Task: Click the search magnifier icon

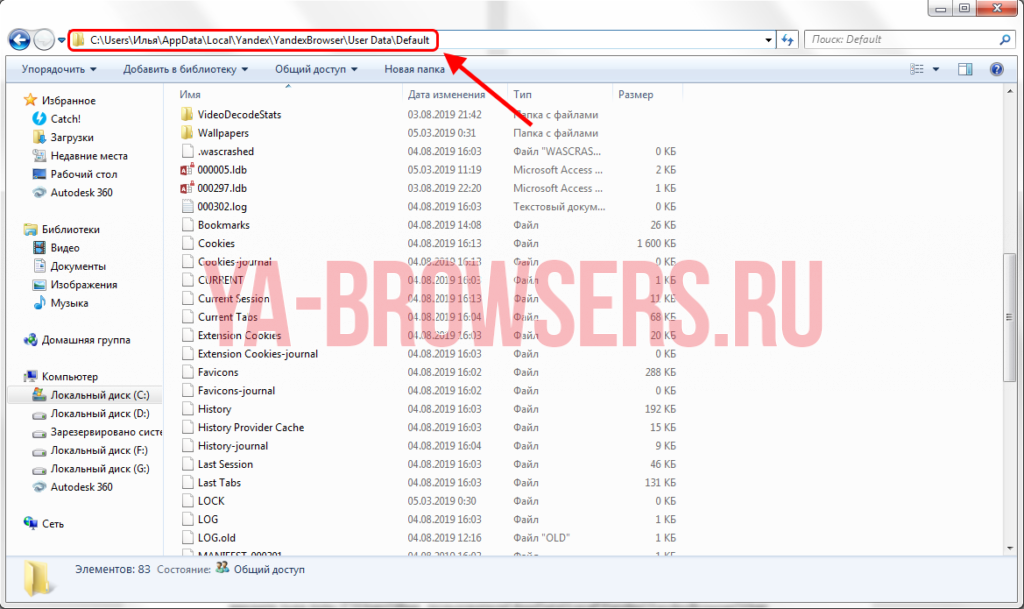Action: tap(1005, 40)
